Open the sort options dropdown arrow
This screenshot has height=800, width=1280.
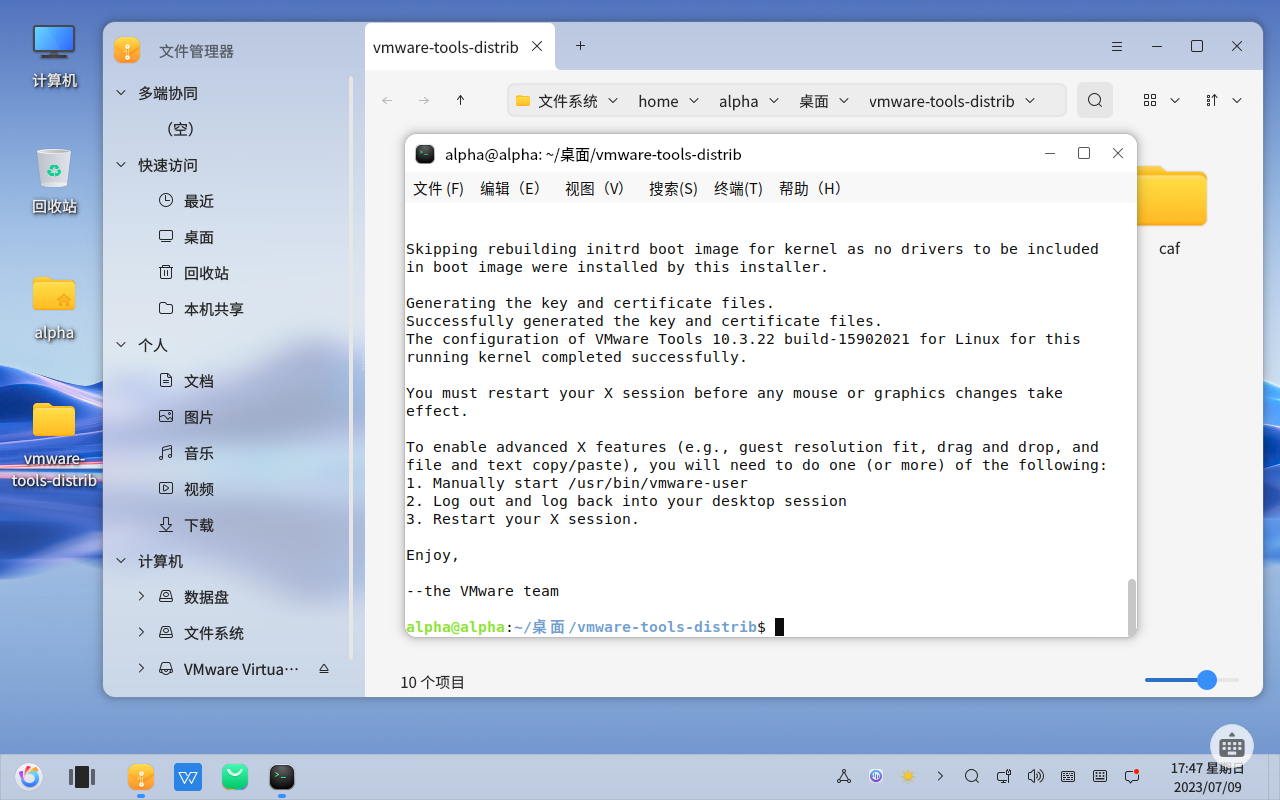coord(1237,100)
